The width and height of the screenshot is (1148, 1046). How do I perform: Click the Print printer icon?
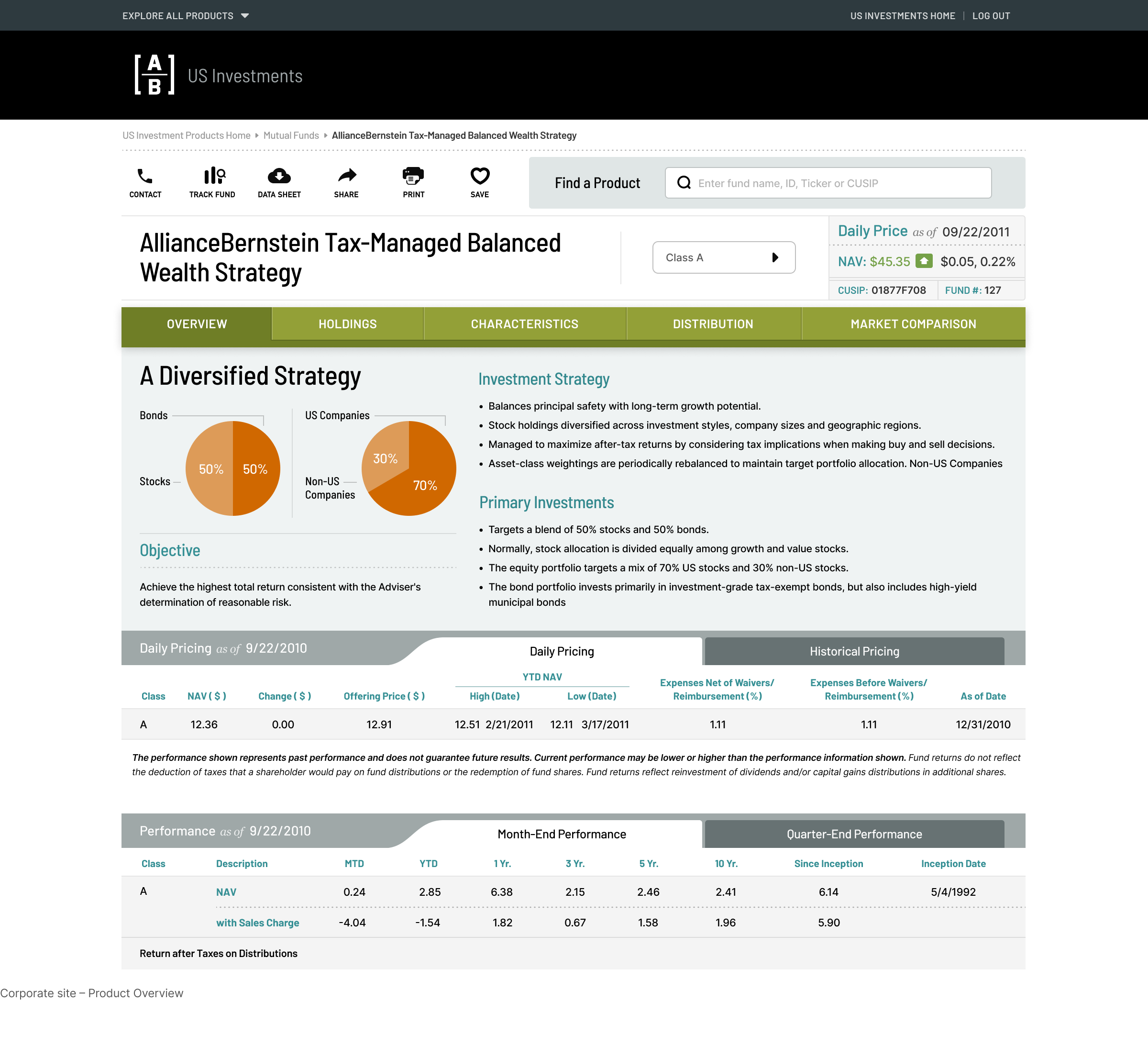tap(413, 176)
